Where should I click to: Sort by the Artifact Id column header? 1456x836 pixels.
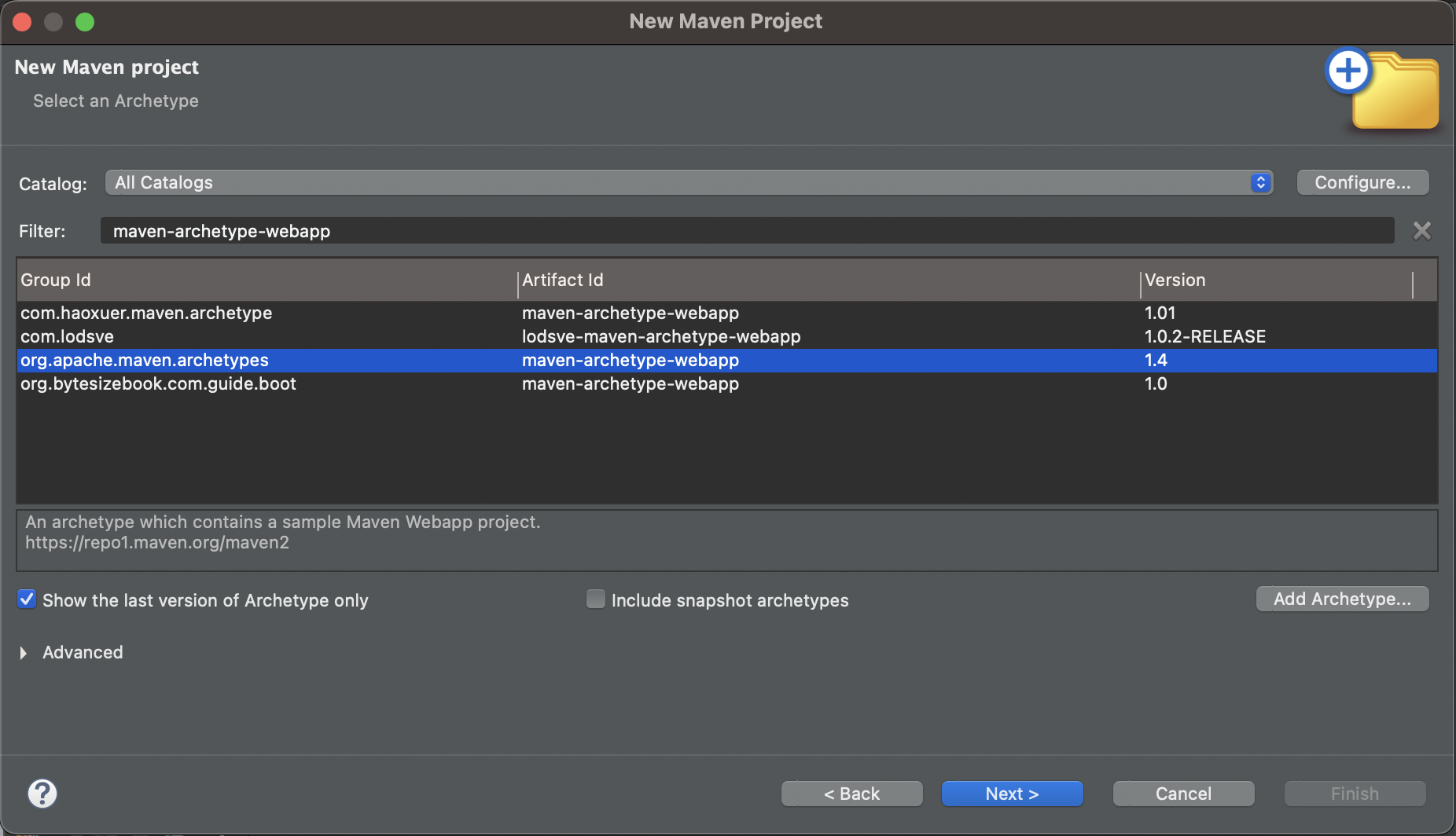coord(829,280)
